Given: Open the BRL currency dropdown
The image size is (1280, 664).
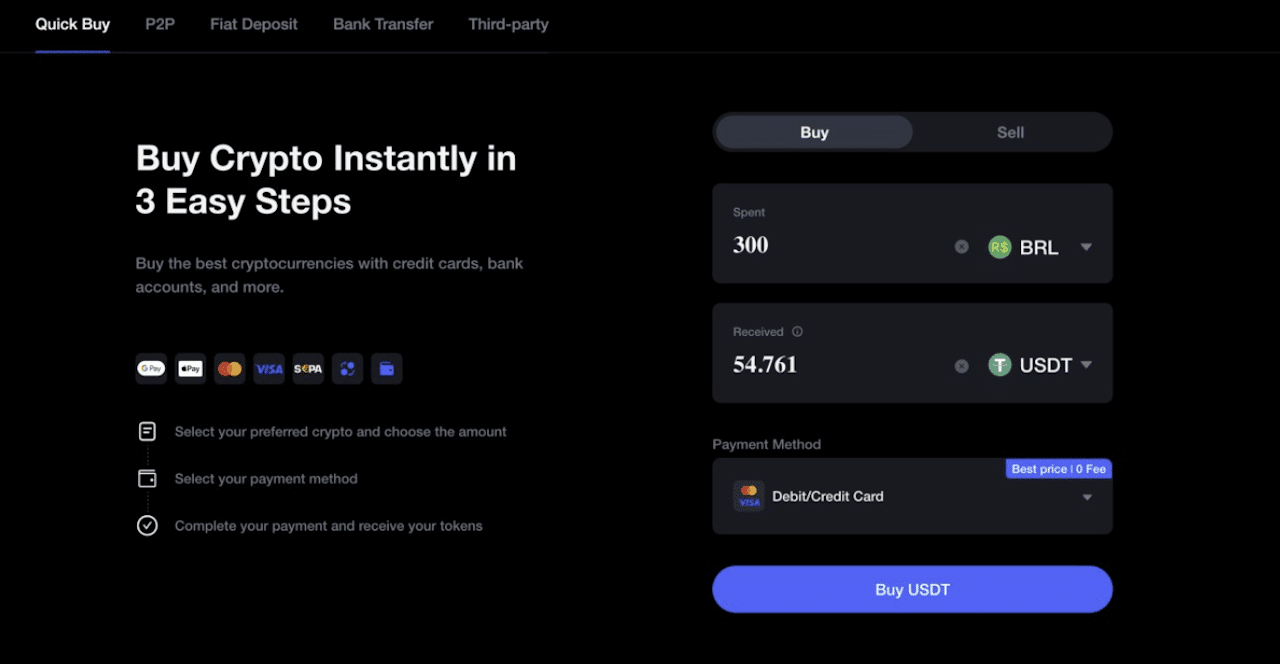Looking at the screenshot, I should [1086, 247].
